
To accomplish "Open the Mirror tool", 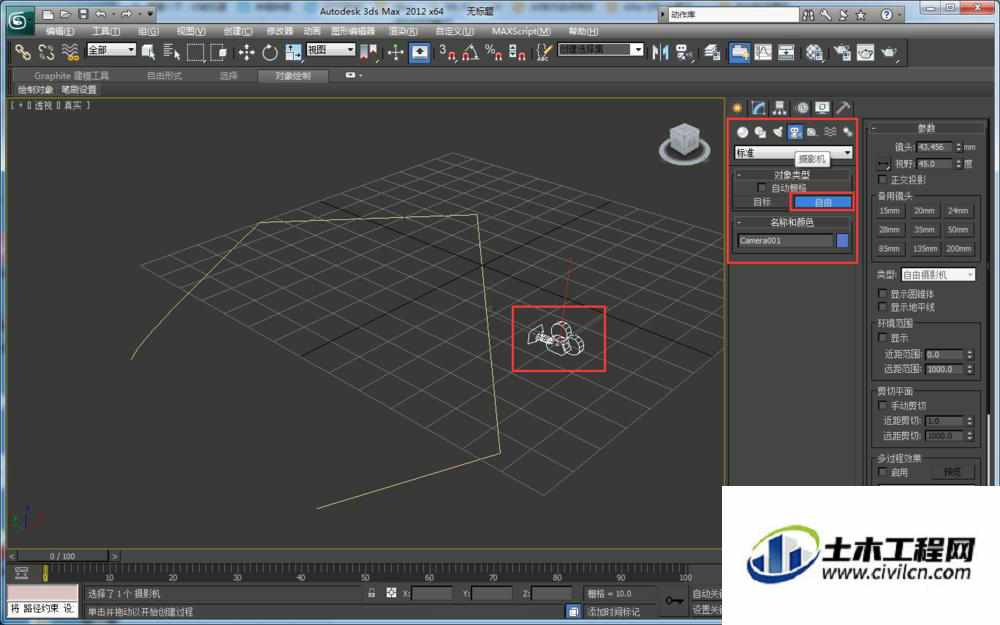I will click(660, 52).
